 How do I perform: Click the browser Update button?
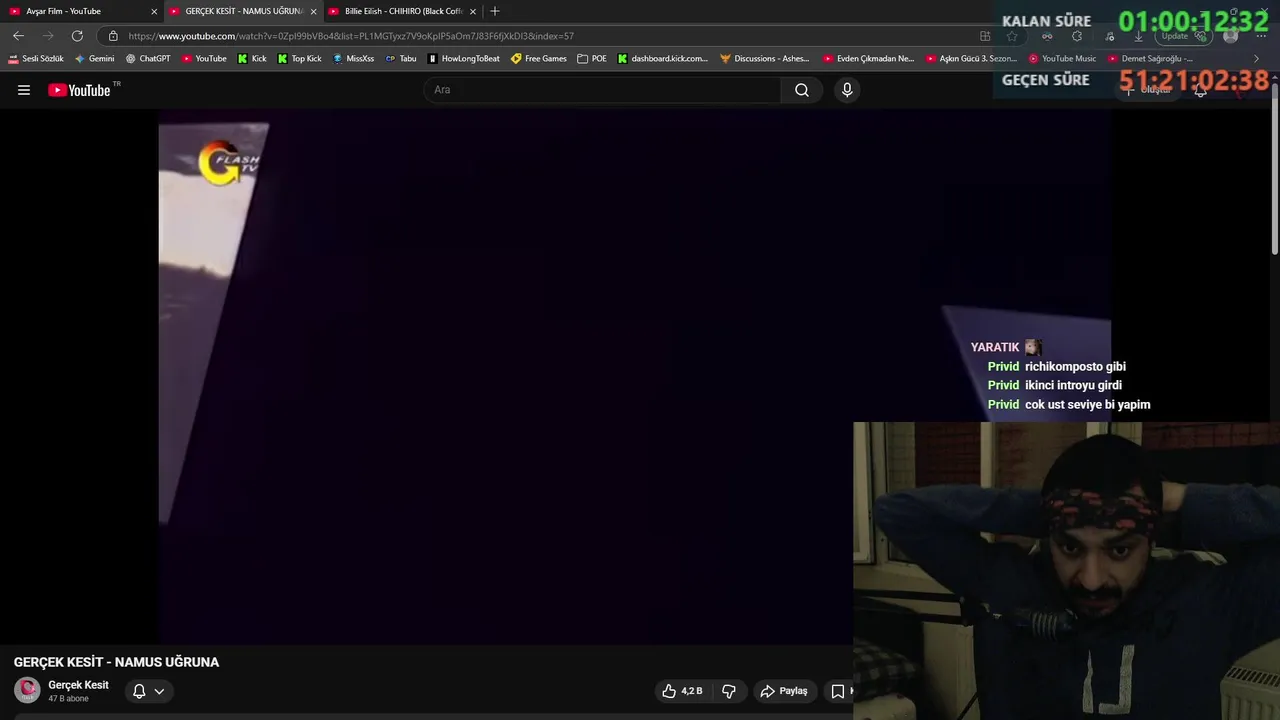tap(1184, 36)
